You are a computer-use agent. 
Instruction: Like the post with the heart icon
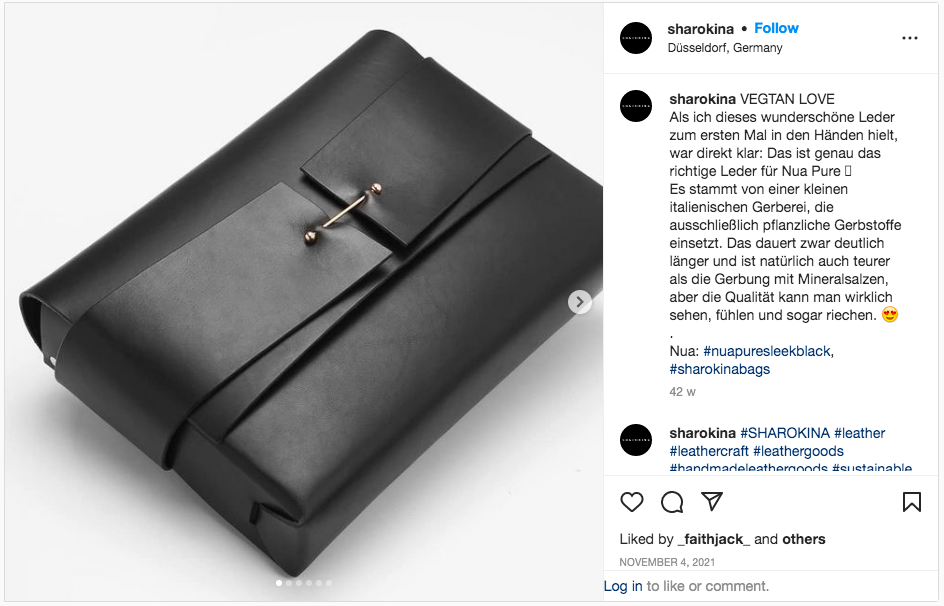click(632, 502)
